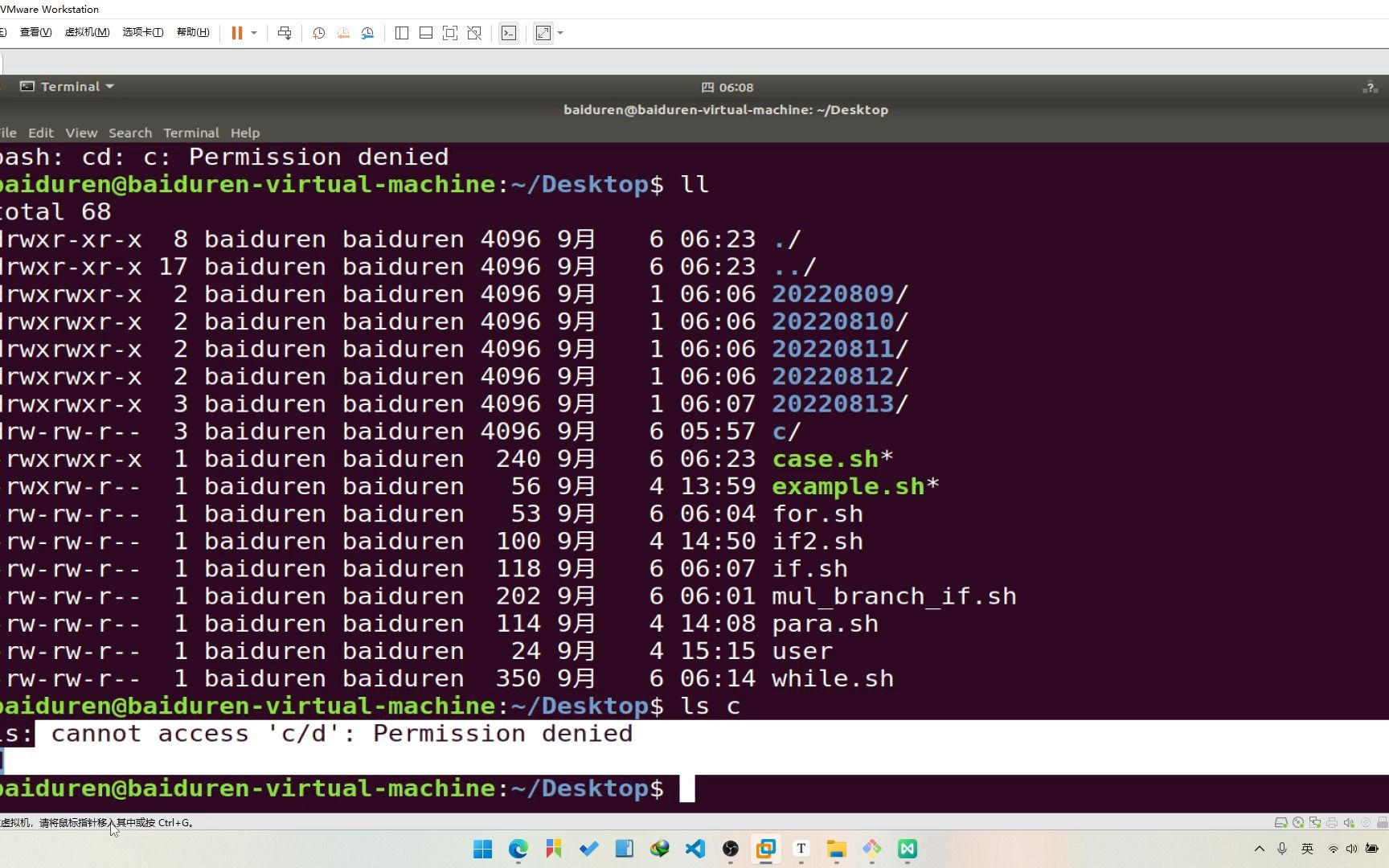1389x868 pixels.
Task: Open the volume speaker tray icon
Action: click(1352, 850)
